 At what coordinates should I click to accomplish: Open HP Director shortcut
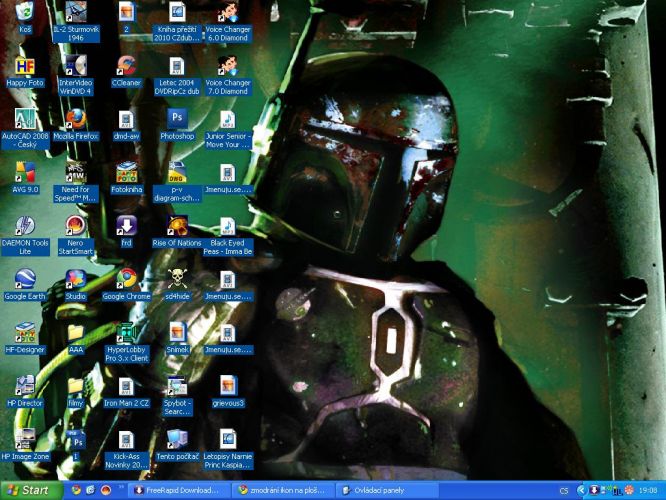[25, 392]
